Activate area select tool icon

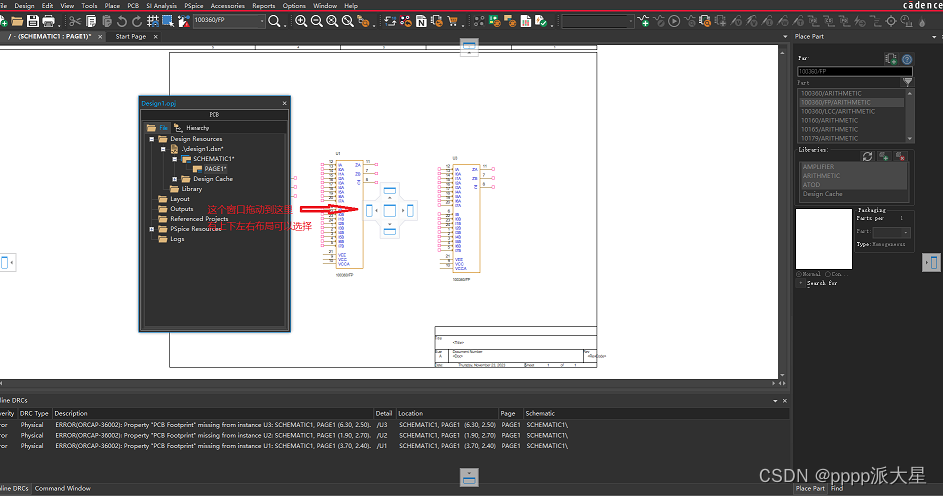[x=168, y=22]
